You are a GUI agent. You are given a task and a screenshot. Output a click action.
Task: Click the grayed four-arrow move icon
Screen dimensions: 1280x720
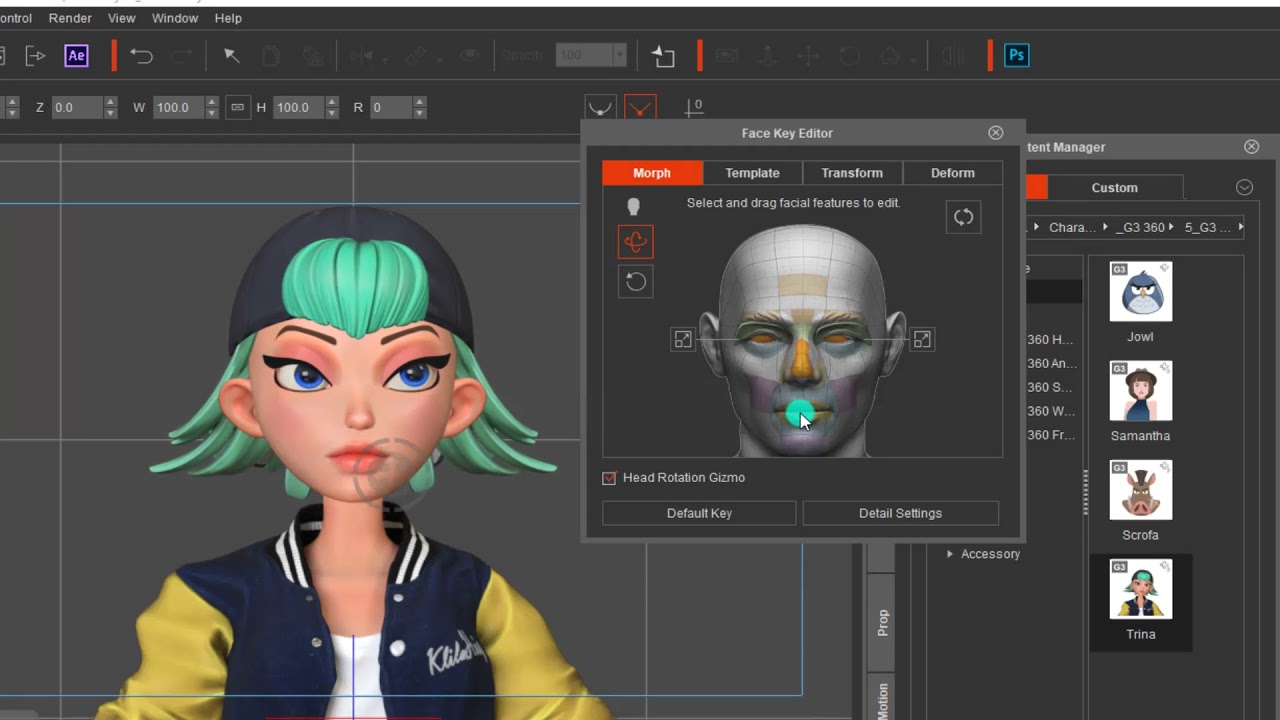pyautogui.click(x=808, y=56)
